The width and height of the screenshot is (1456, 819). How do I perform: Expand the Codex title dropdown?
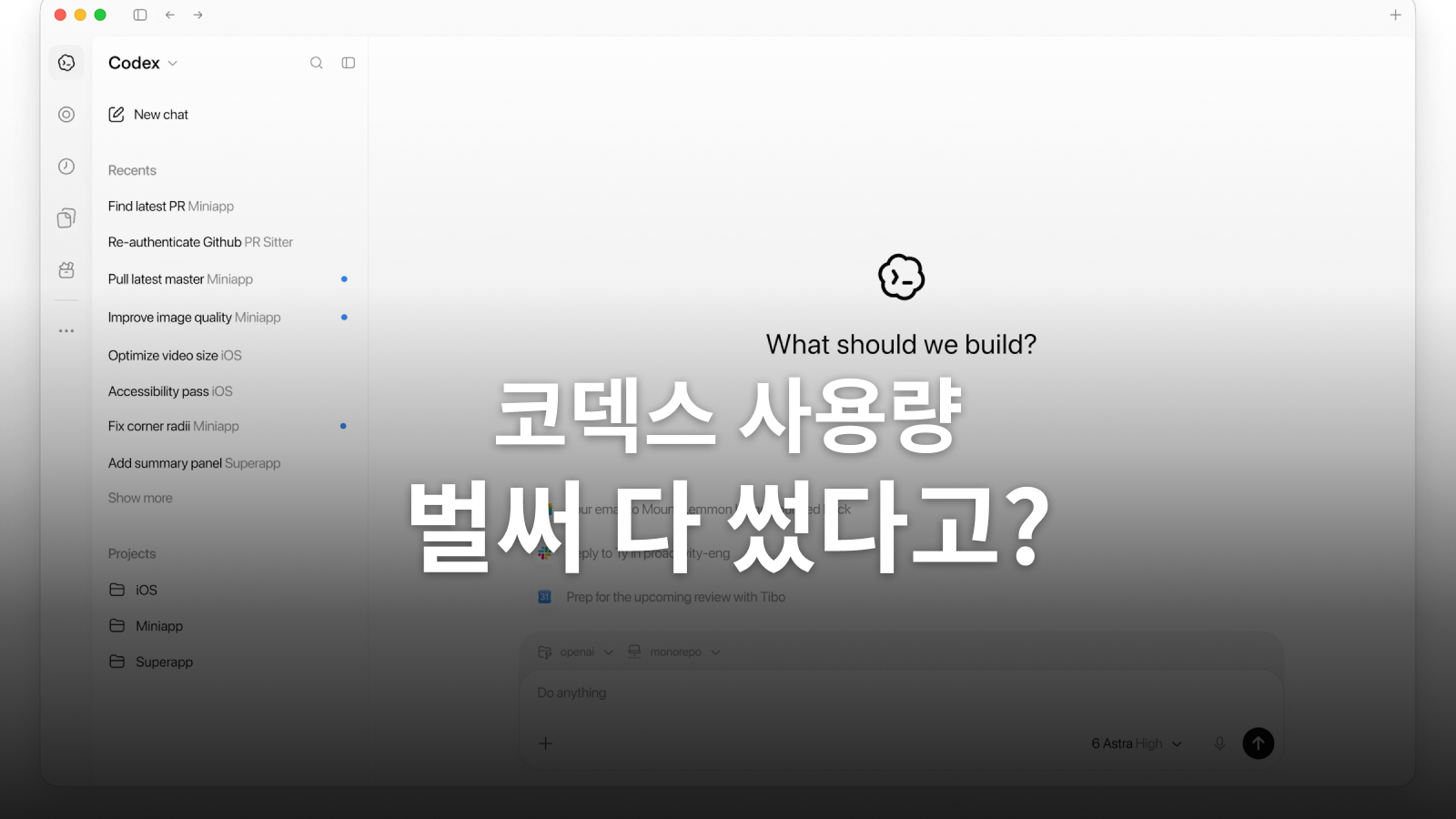pos(143,63)
